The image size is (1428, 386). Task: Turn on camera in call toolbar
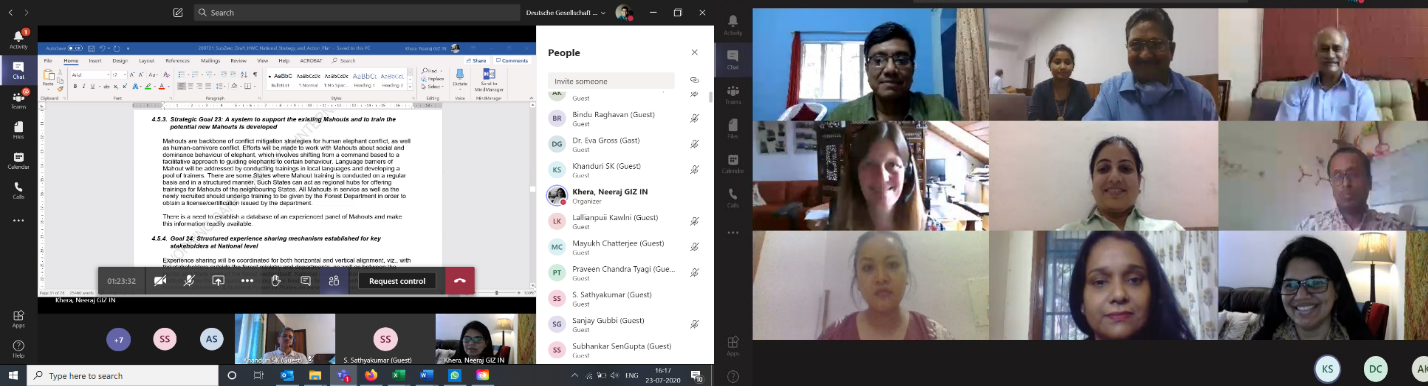point(160,281)
